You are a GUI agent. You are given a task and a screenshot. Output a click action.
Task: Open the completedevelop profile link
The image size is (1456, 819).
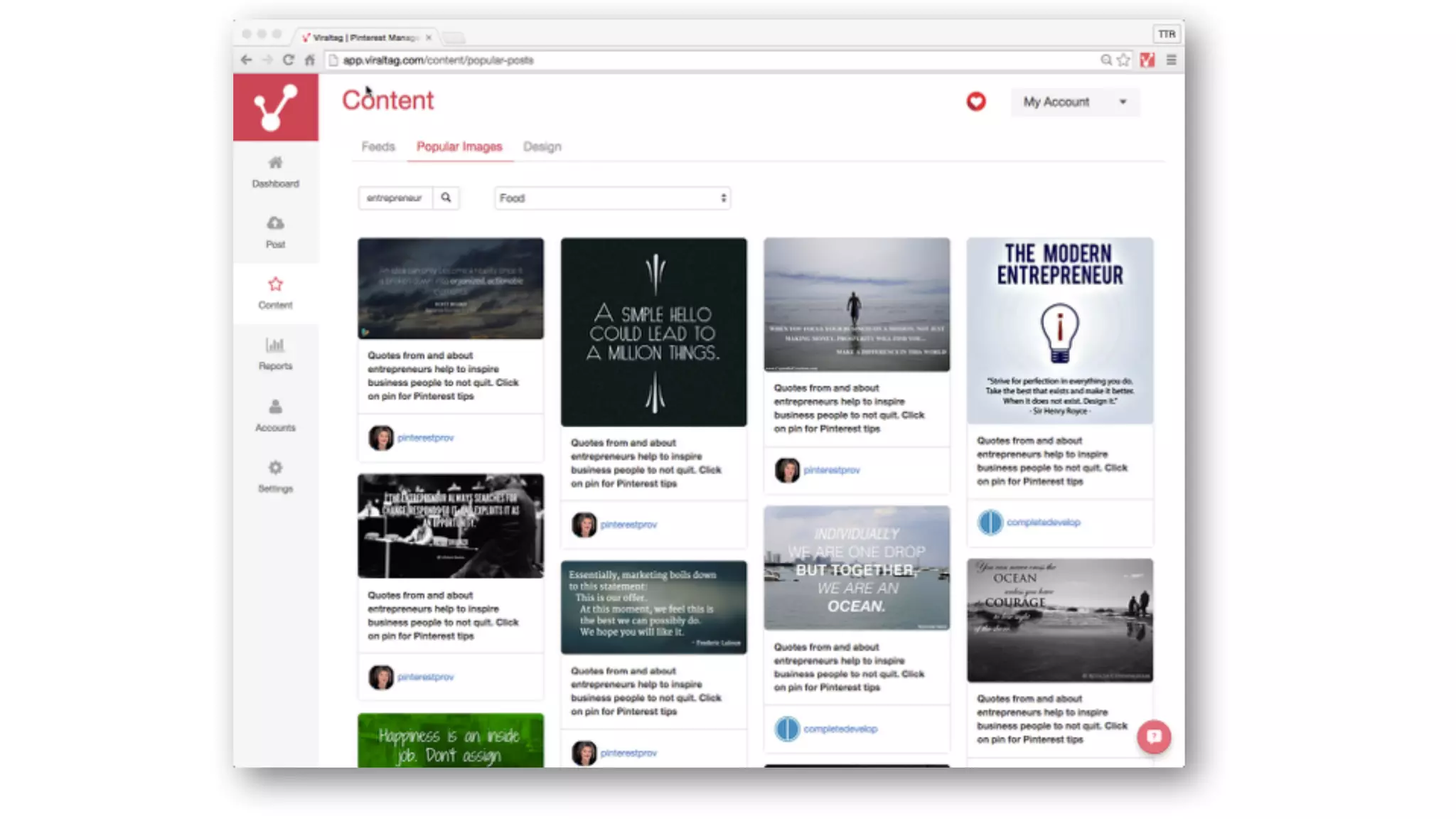[1043, 523]
